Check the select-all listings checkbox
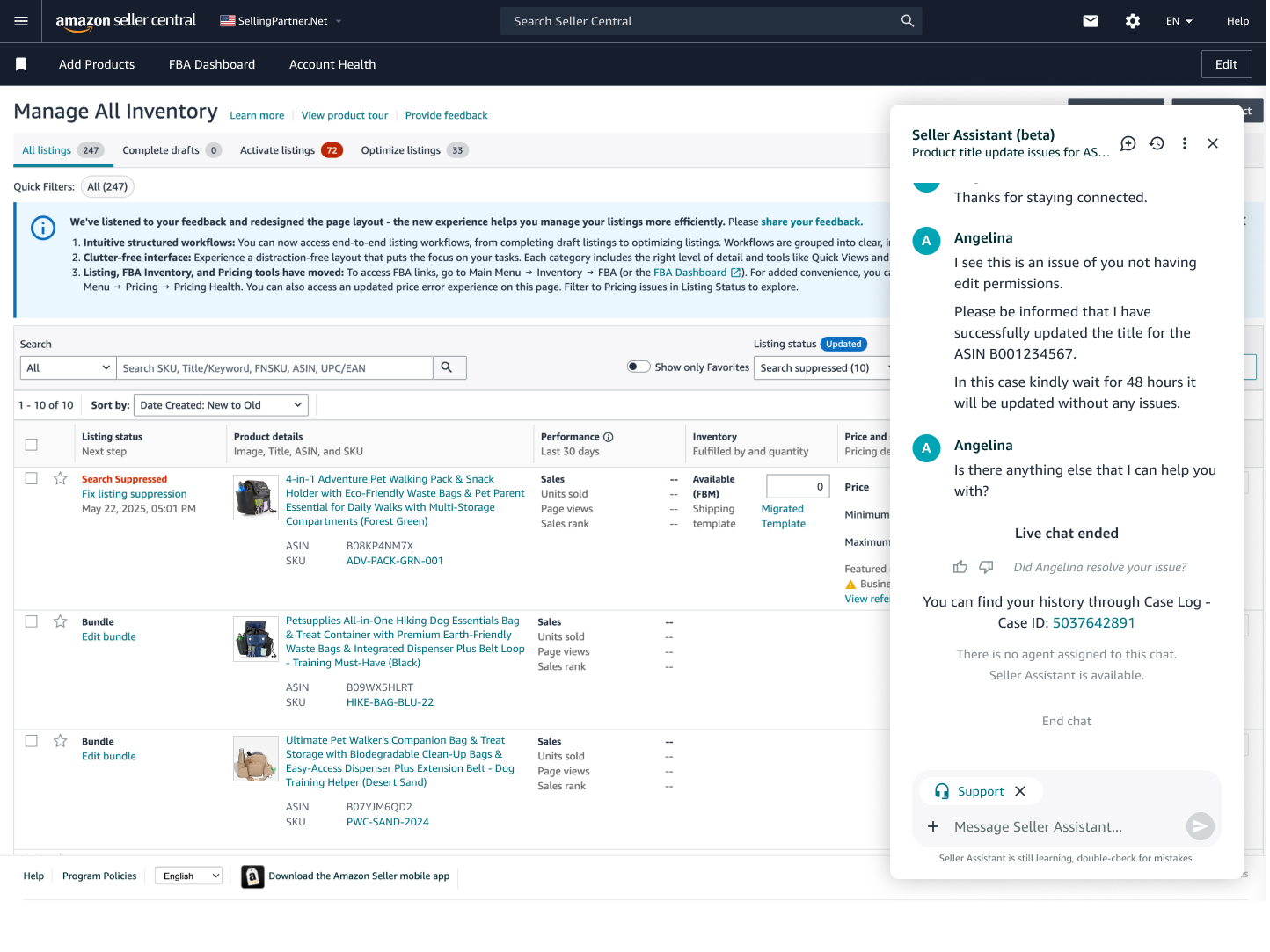Screen dimensions: 1270x952 point(32,445)
